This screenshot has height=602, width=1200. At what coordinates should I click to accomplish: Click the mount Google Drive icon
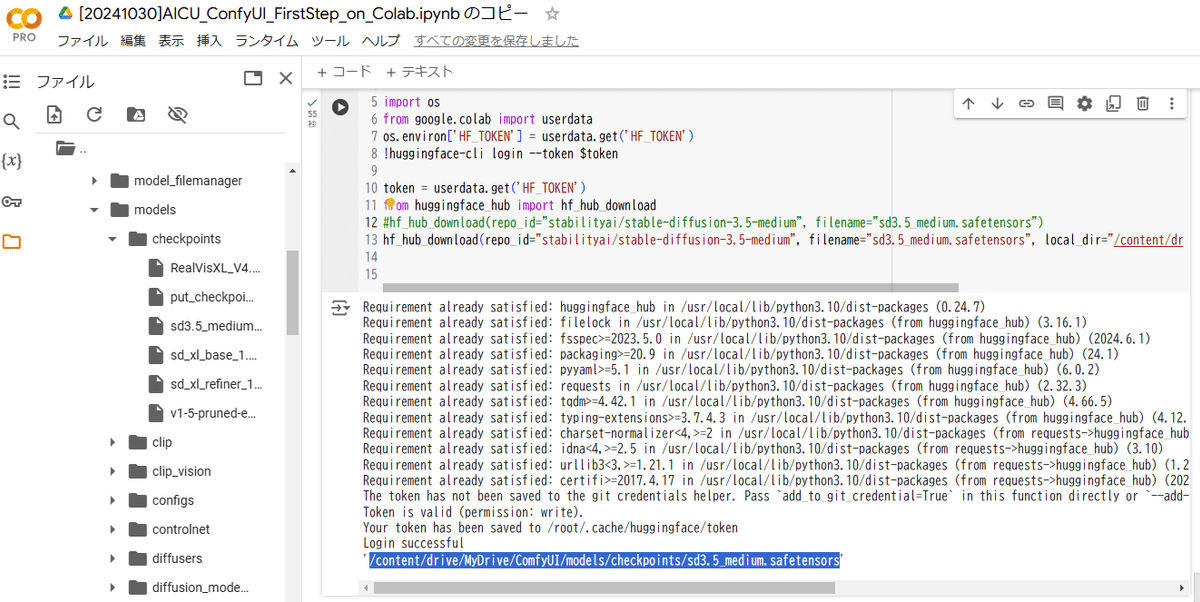click(x=136, y=115)
